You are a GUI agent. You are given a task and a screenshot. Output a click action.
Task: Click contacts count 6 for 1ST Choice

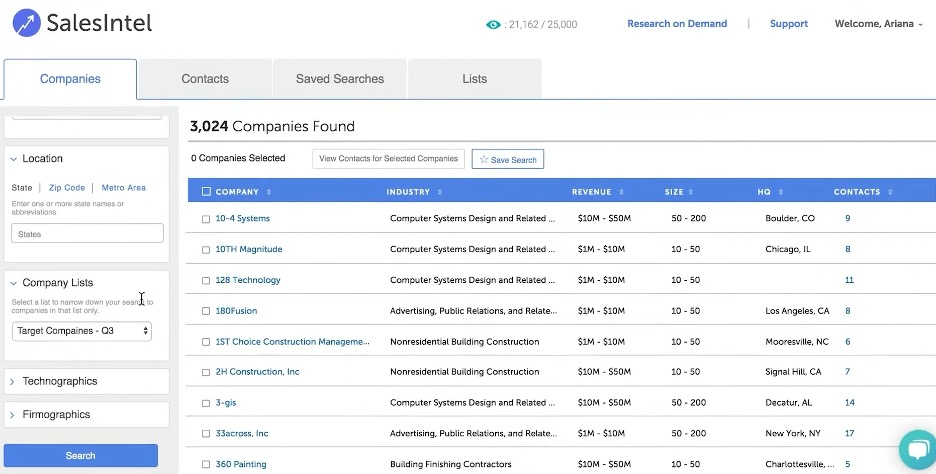click(x=848, y=342)
